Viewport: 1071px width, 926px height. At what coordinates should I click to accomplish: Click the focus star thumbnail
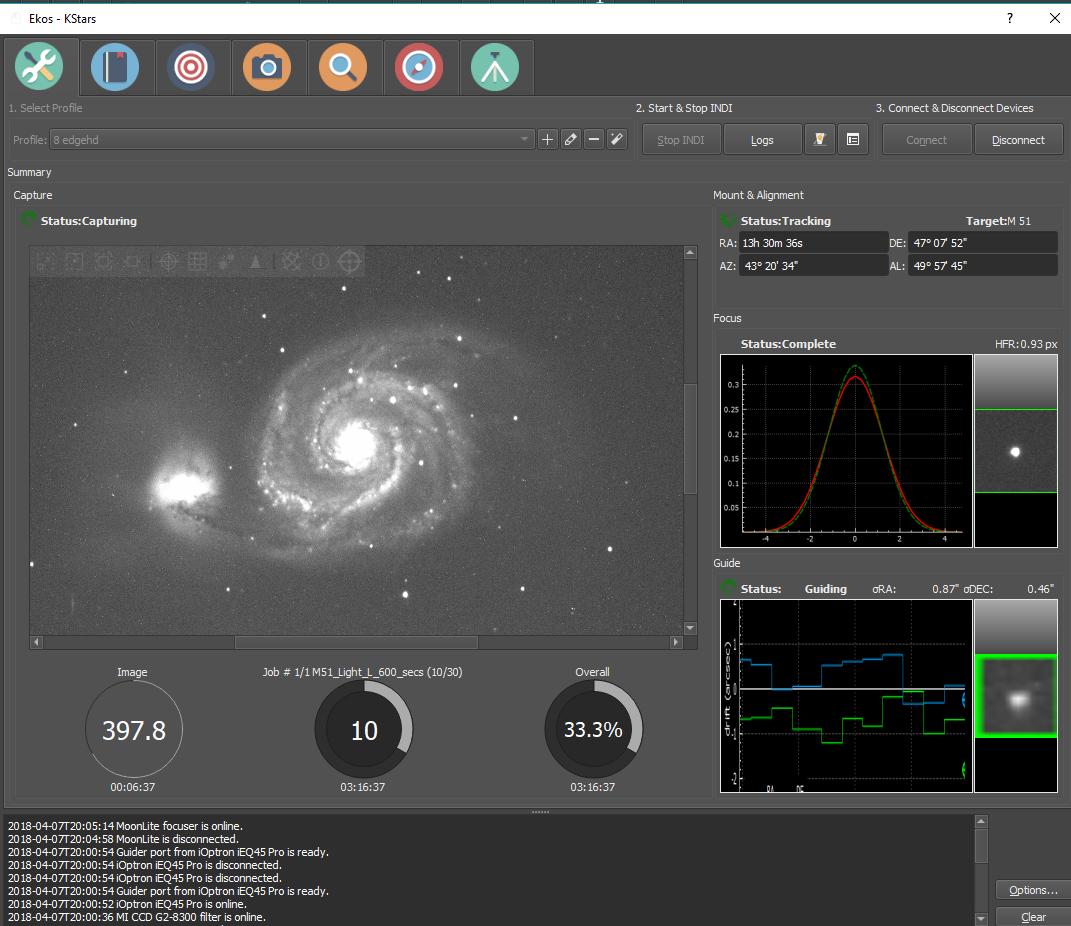[x=1016, y=451]
